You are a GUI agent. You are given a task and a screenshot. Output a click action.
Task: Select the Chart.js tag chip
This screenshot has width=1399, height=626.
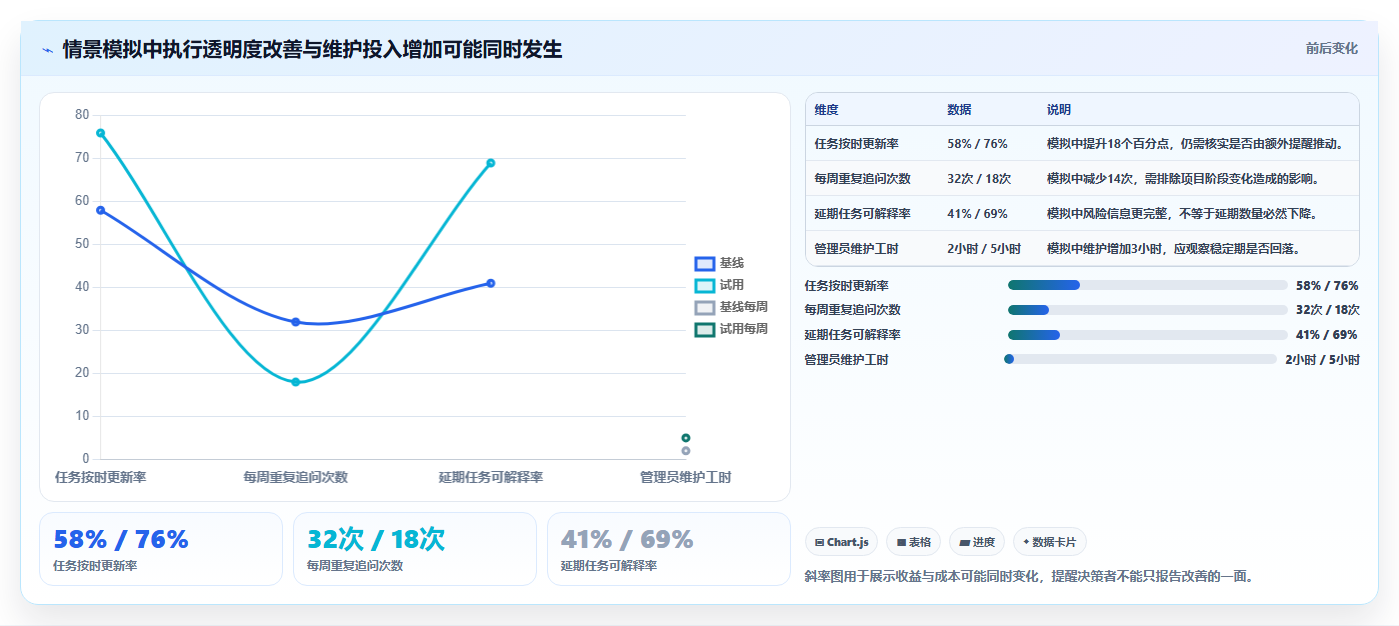[842, 542]
